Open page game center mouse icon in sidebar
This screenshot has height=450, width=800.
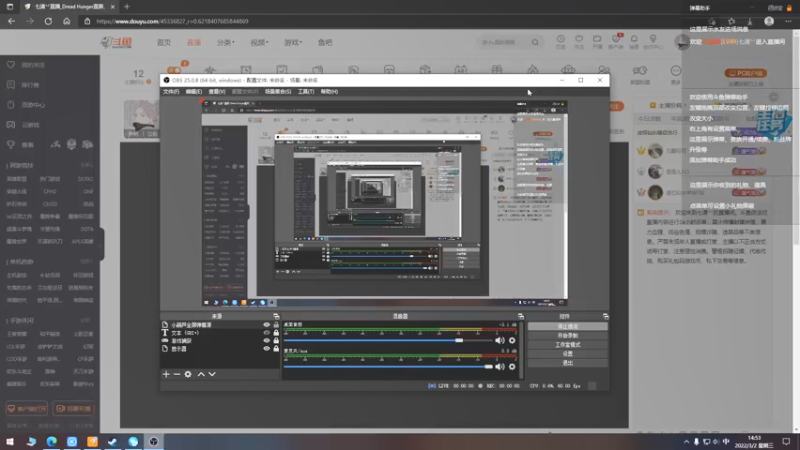pos(11,105)
